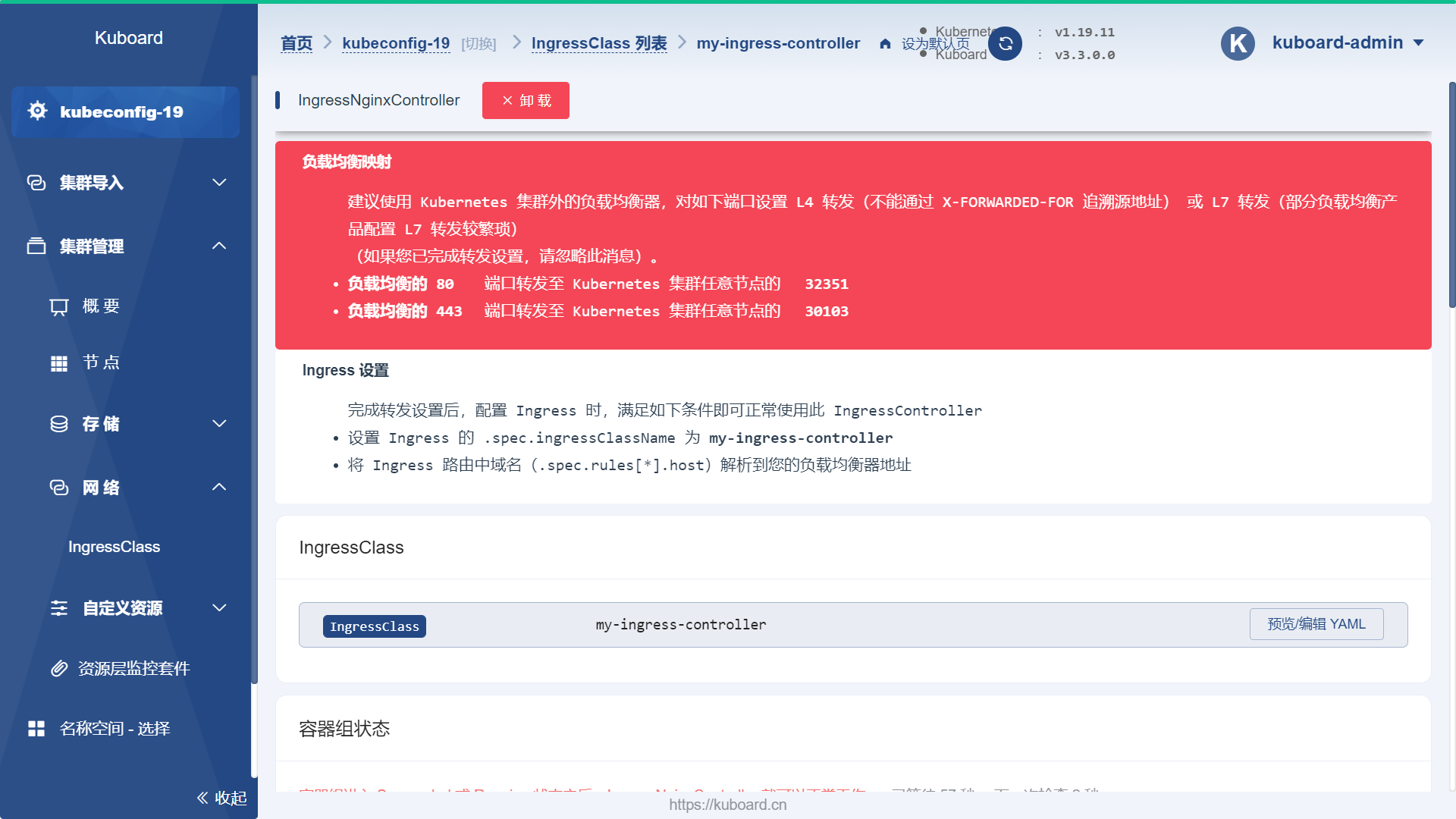The height and width of the screenshot is (819, 1456).
Task: Expand the 集群导入 menu chevron
Action: (219, 183)
